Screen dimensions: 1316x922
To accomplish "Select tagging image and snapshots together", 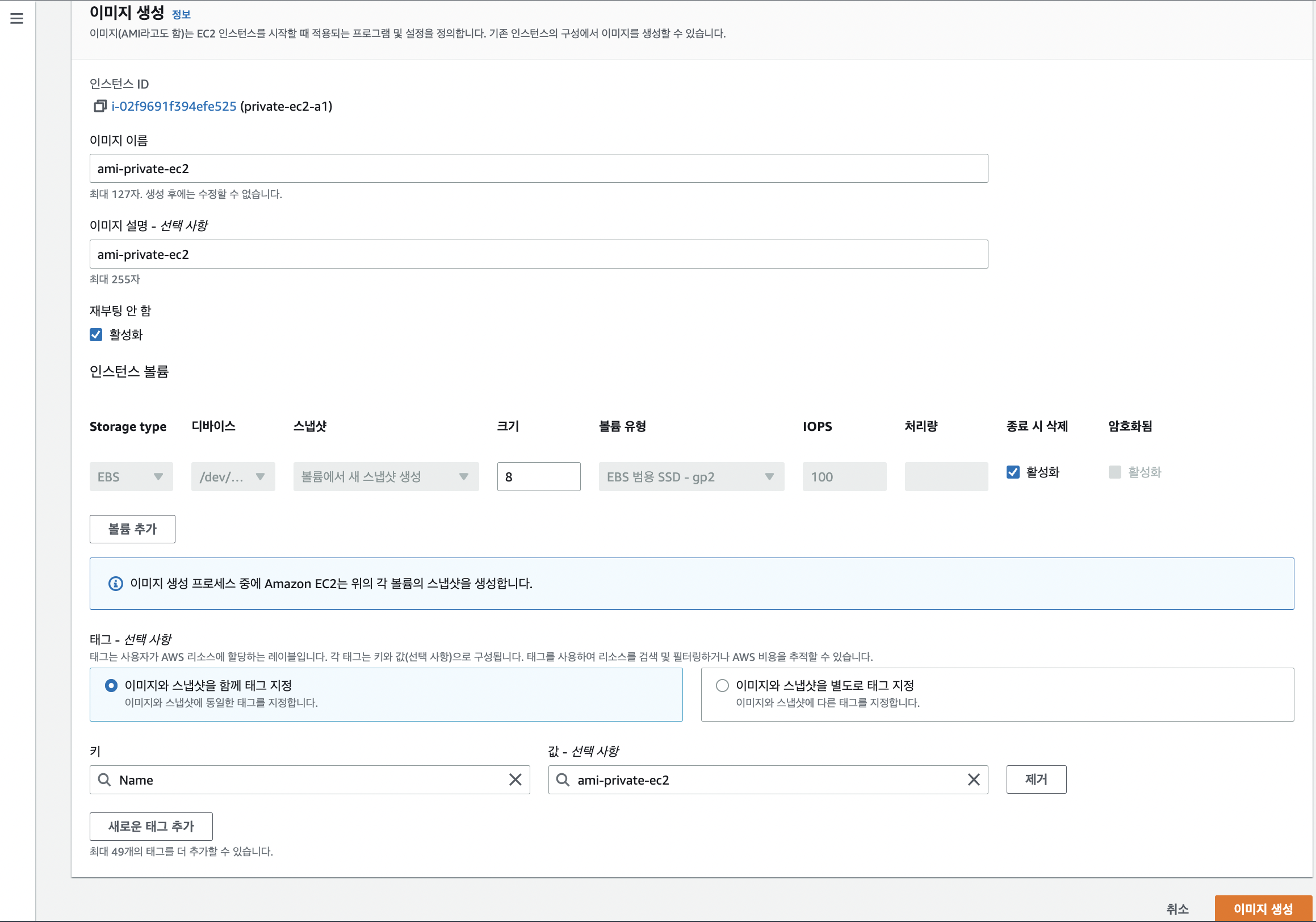I will 111,685.
